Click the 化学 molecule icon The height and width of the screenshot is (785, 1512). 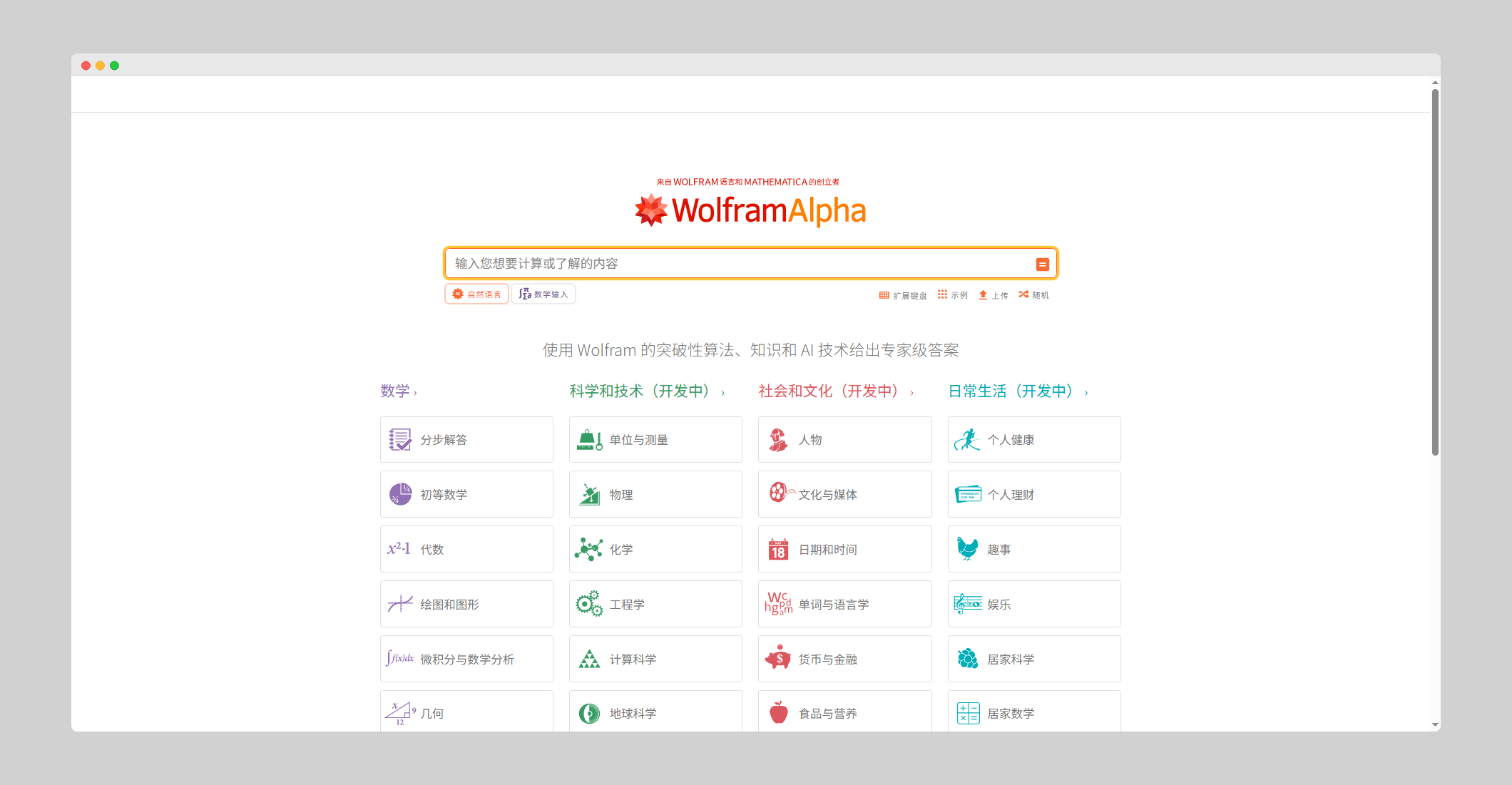(589, 549)
